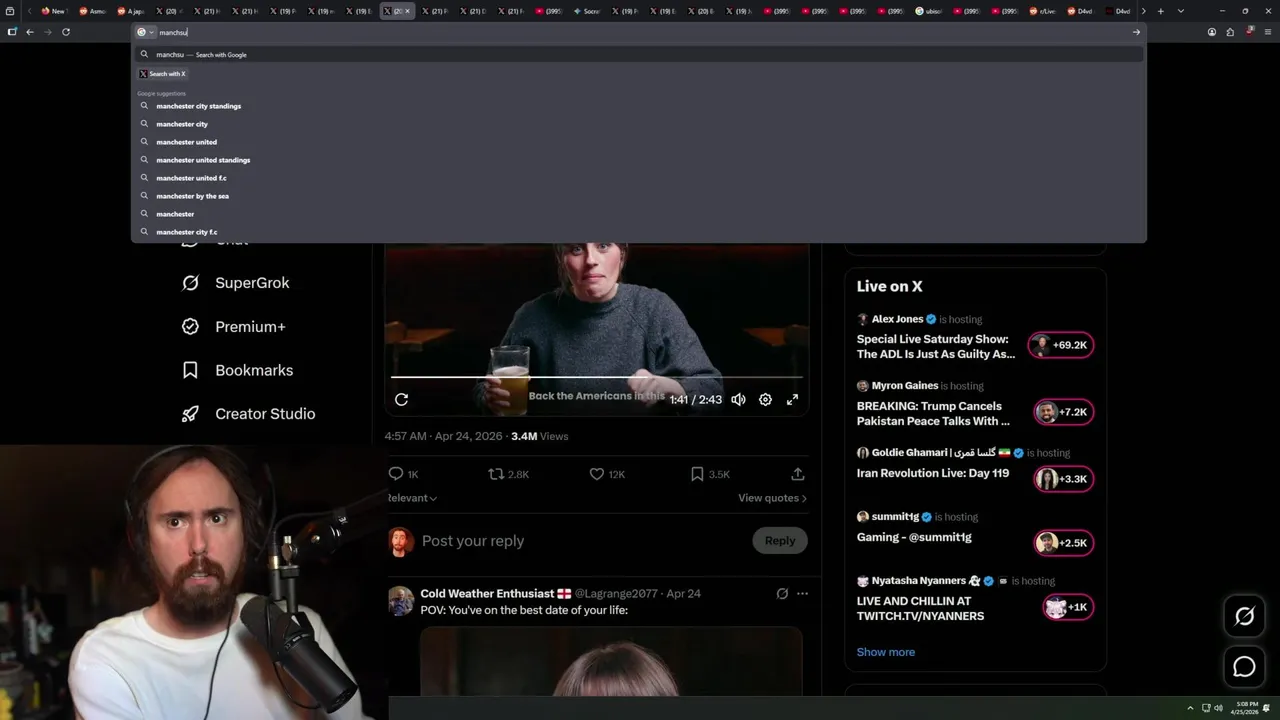Open the tab list dropdown arrow
Viewport: 1280px width, 720px height.
[1180, 11]
